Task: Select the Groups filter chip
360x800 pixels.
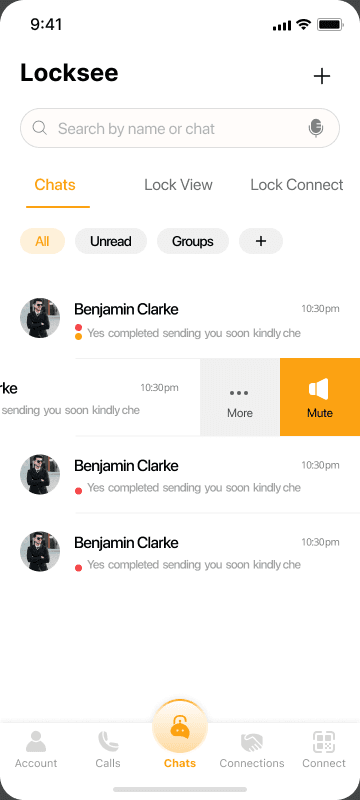Action: tap(193, 241)
